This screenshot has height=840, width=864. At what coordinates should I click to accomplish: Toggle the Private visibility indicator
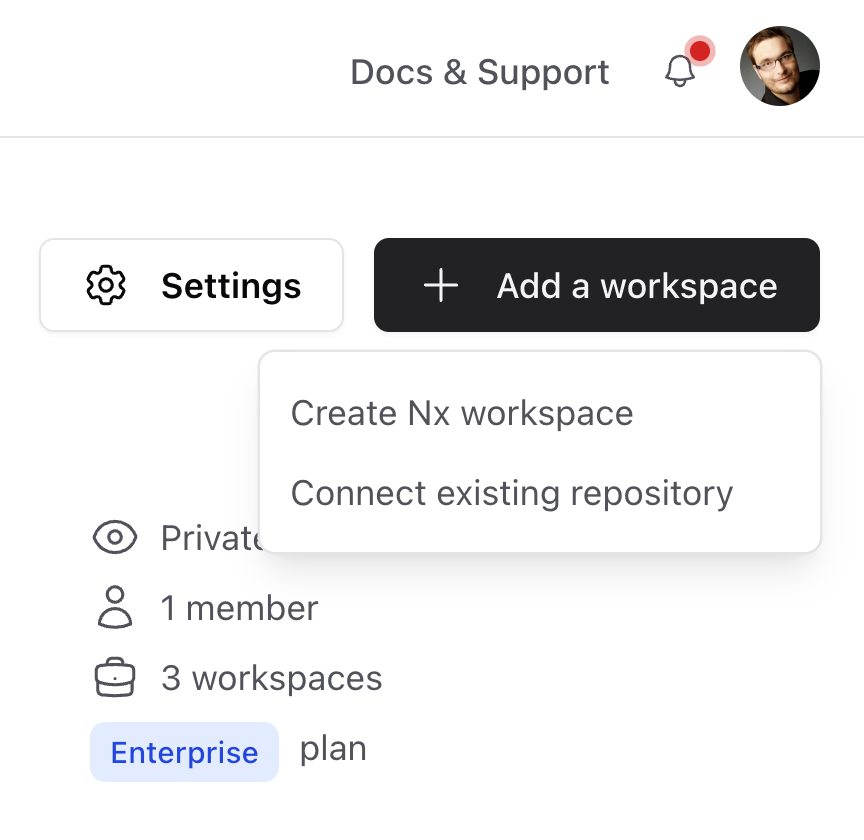pos(115,538)
